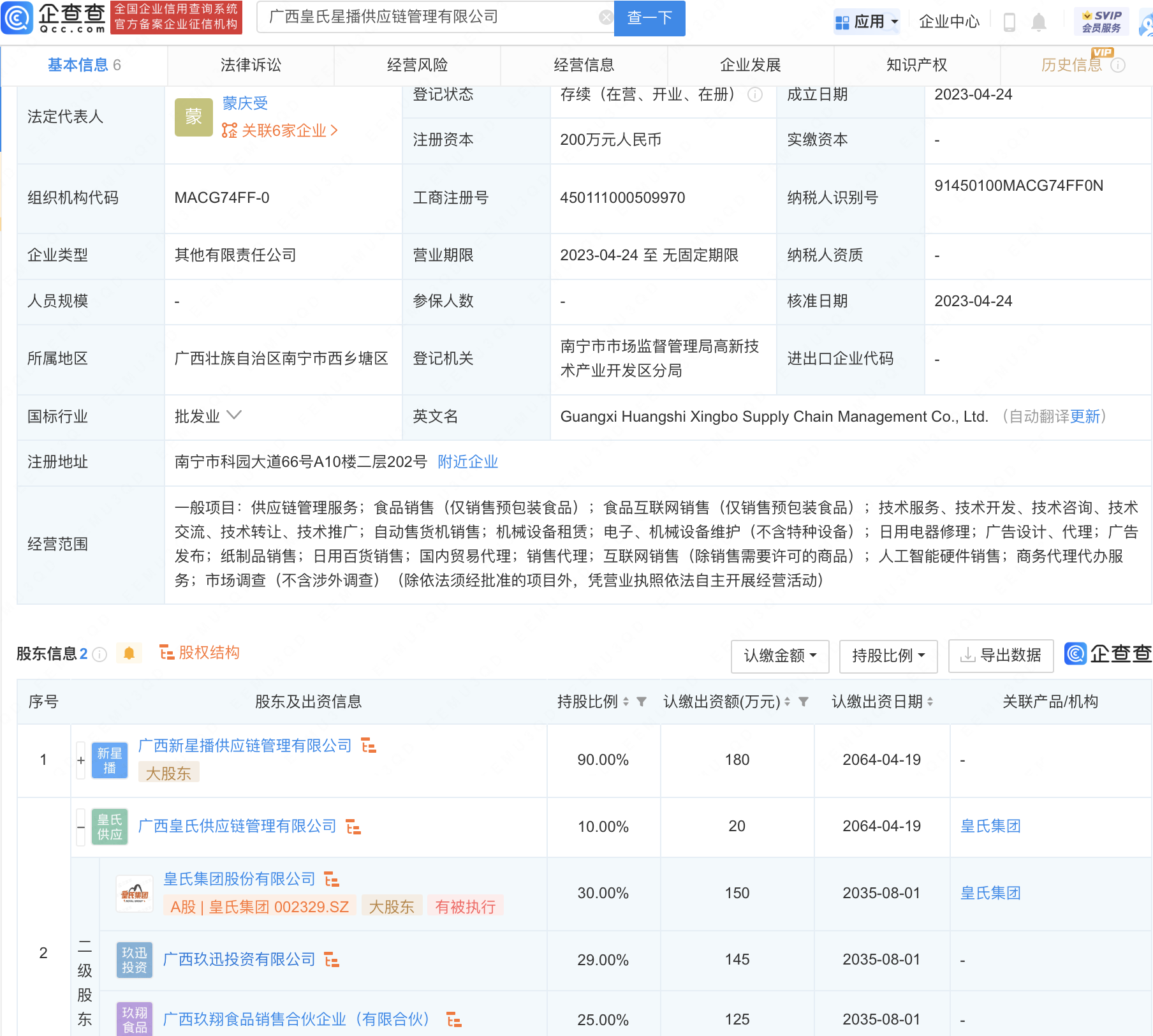Click 附近企业 nearby companies link
Image resolution: width=1153 pixels, height=1036 pixels.
click(467, 462)
